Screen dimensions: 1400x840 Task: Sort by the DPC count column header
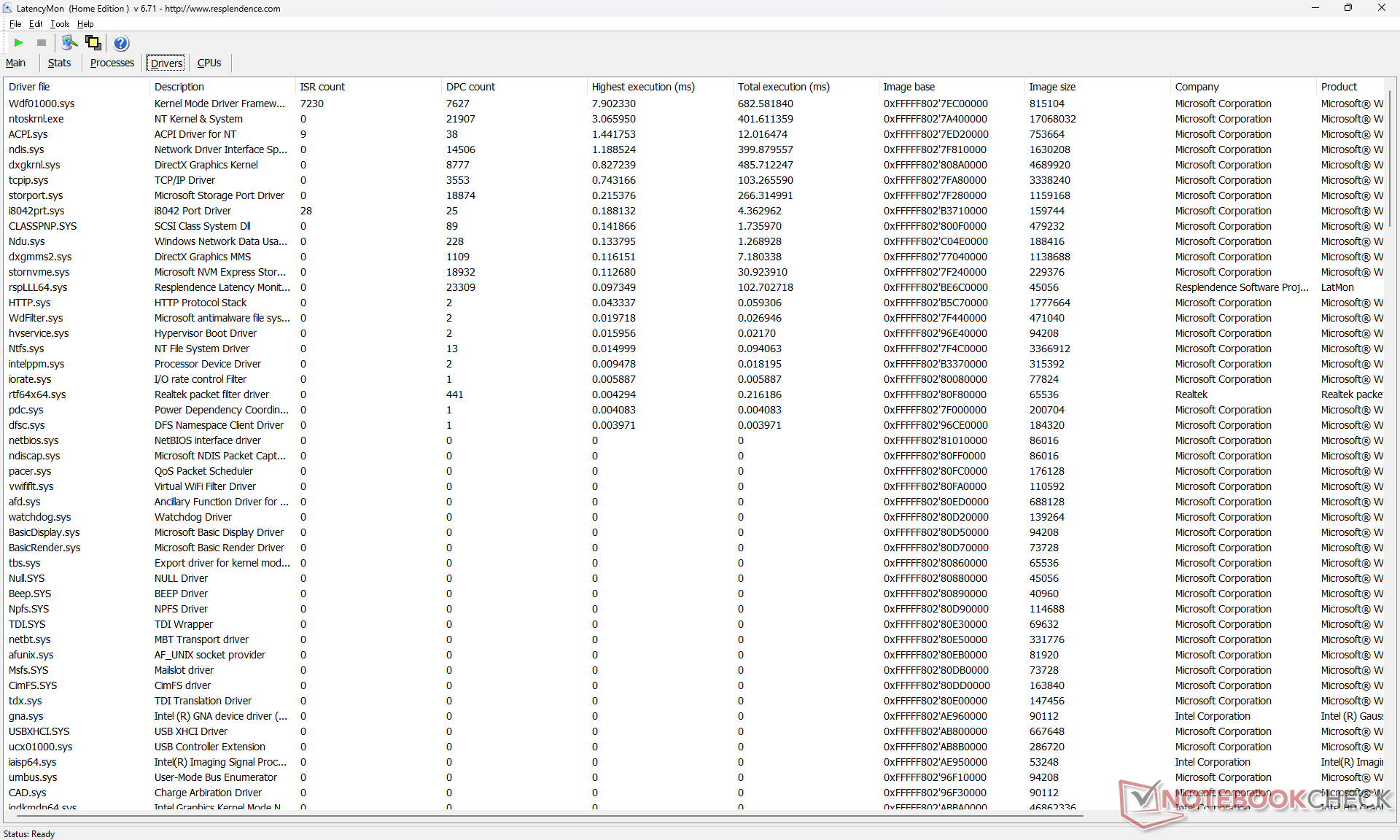tap(470, 87)
